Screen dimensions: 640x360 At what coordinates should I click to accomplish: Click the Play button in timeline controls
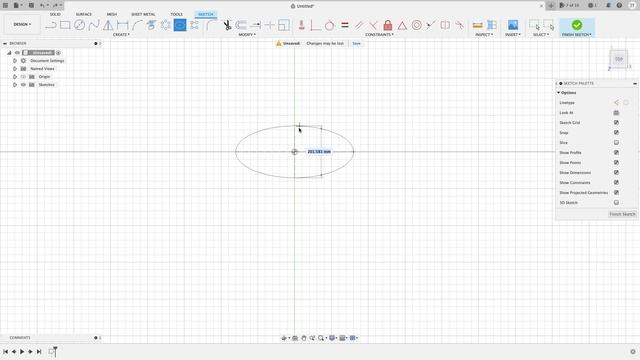22,351
